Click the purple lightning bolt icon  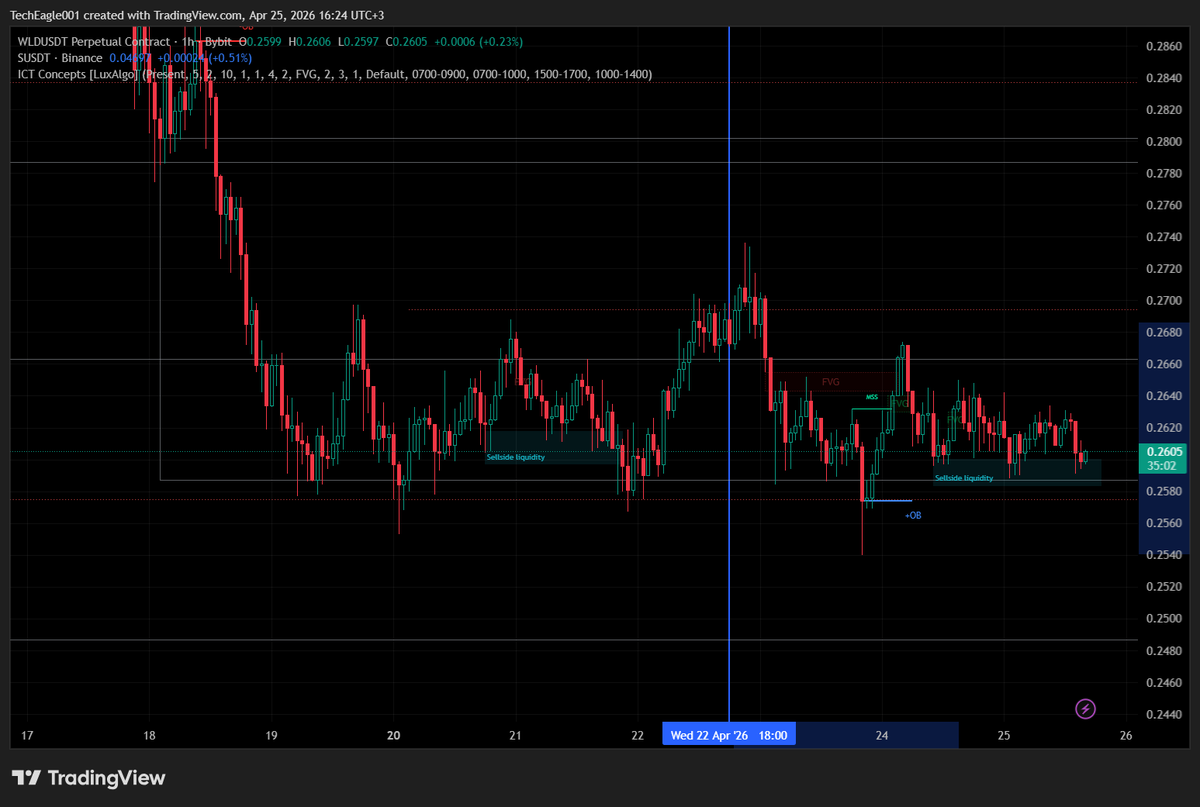pyautogui.click(x=1085, y=709)
